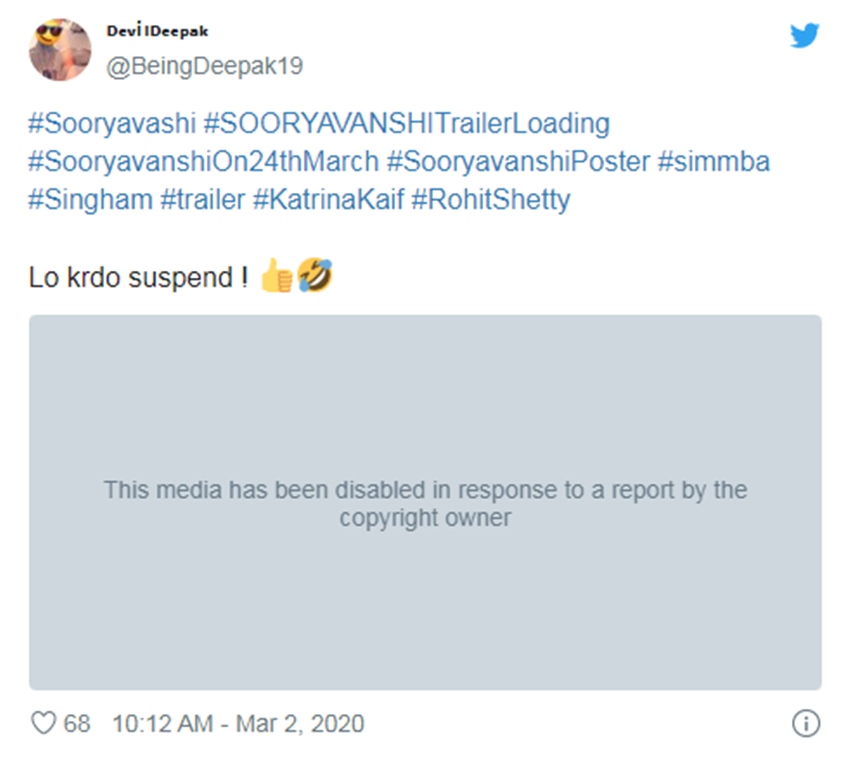Open the #SOORYAVANSHITrailerLoading hashtag
This screenshot has height=760, width=850.
tap(406, 124)
